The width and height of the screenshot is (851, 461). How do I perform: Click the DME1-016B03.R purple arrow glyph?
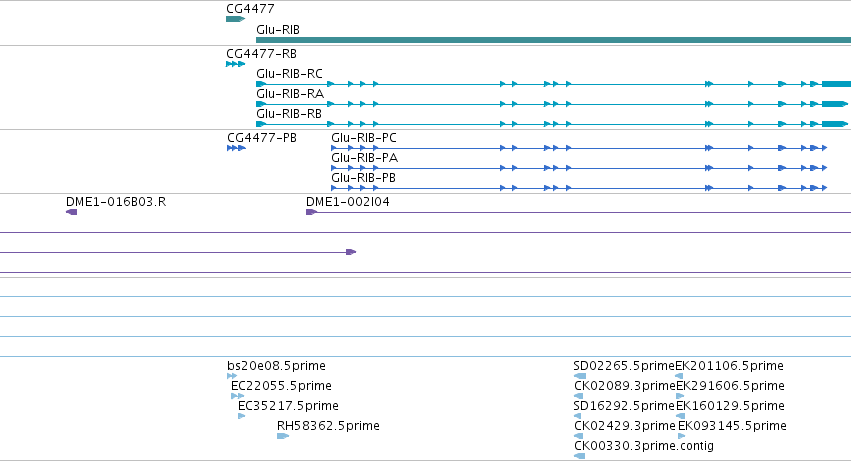72,212
